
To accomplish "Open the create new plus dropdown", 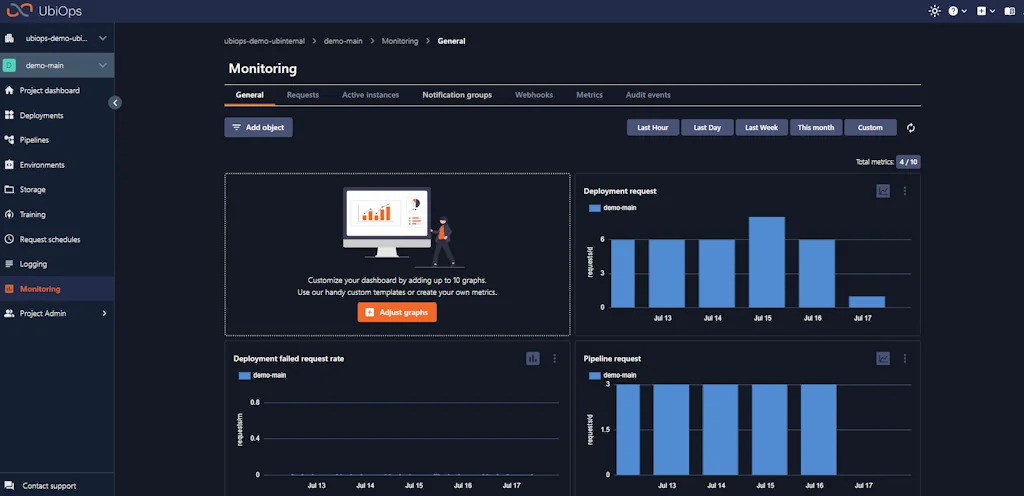I will [x=985, y=11].
